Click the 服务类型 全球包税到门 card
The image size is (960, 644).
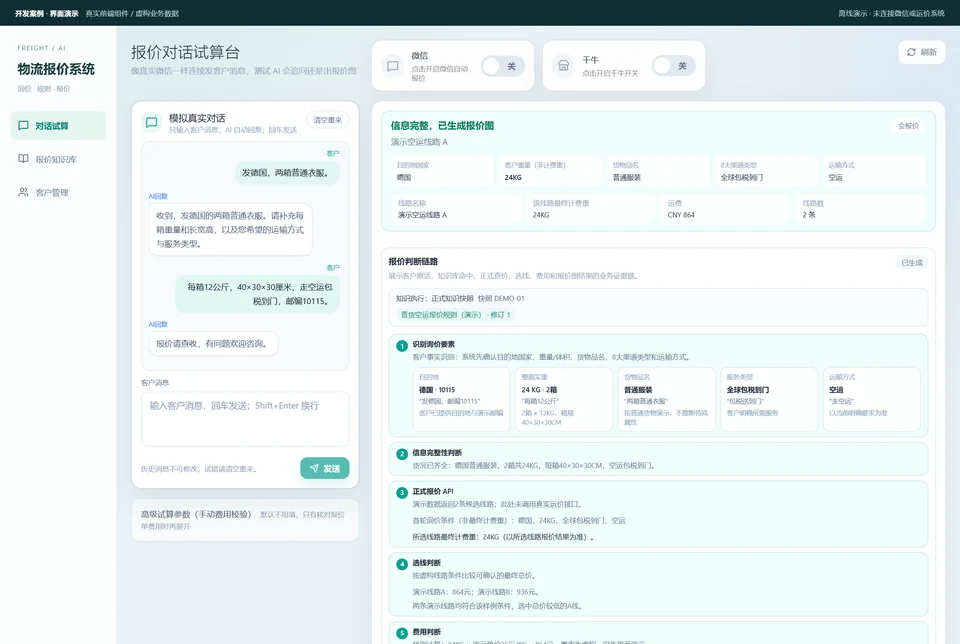769,399
